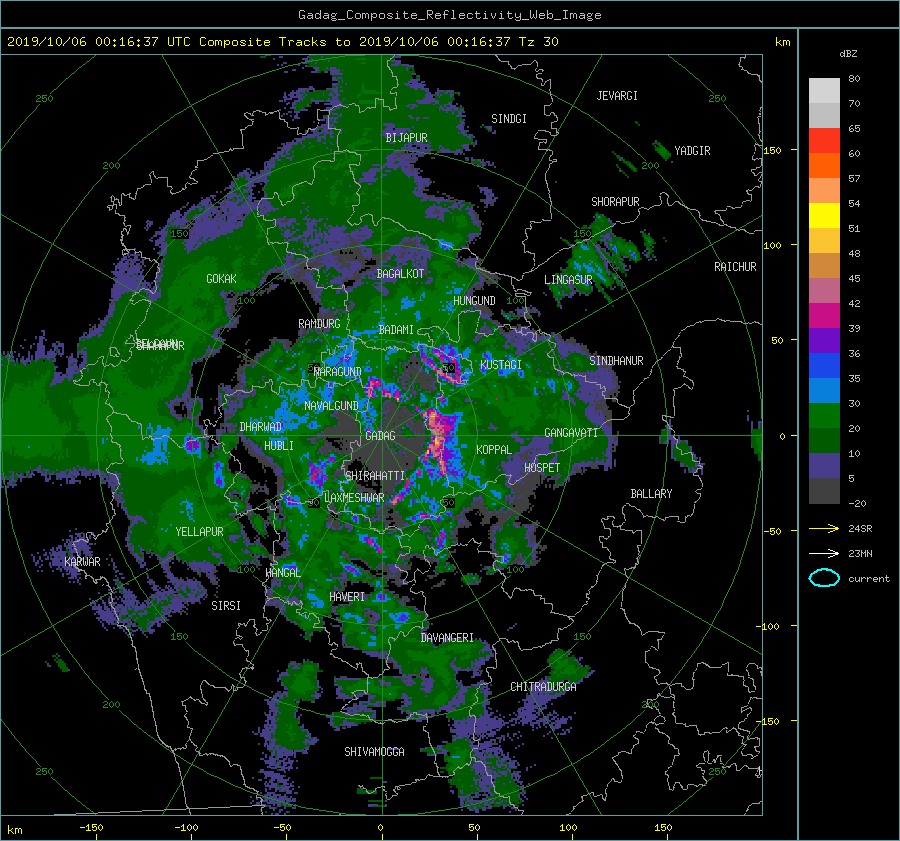Click the yellow 24SR arrow legend icon
Screen dimensions: 900x841
(824, 528)
